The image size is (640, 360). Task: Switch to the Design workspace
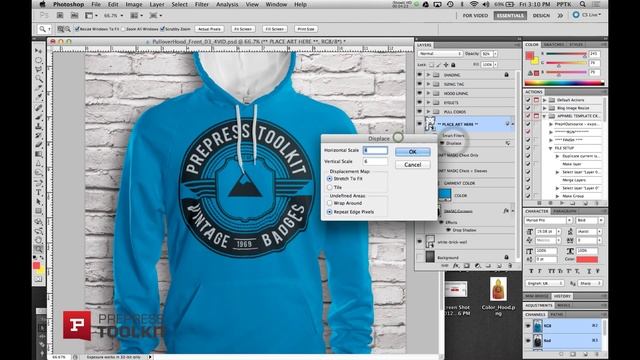[541, 16]
